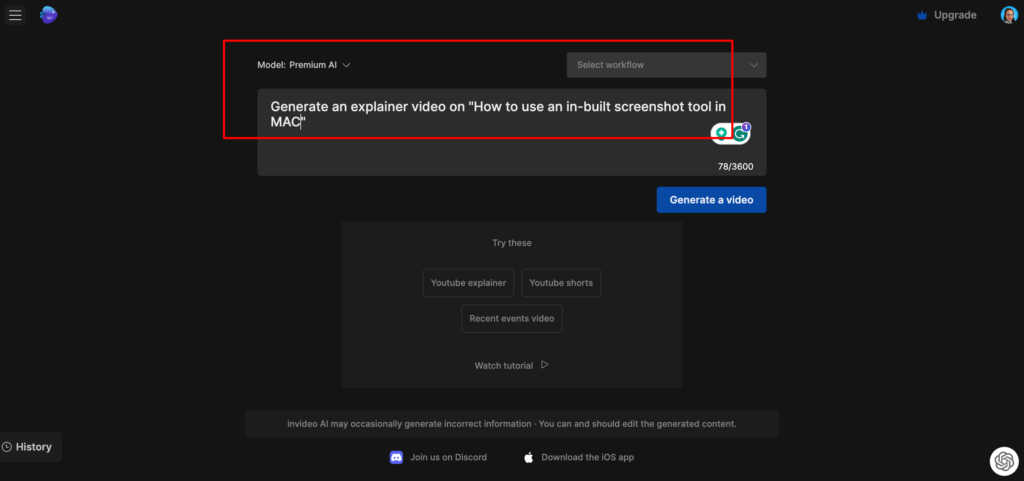Viewport: 1024px width, 481px height.
Task: Click the Apple logo icon
Action: (x=529, y=457)
